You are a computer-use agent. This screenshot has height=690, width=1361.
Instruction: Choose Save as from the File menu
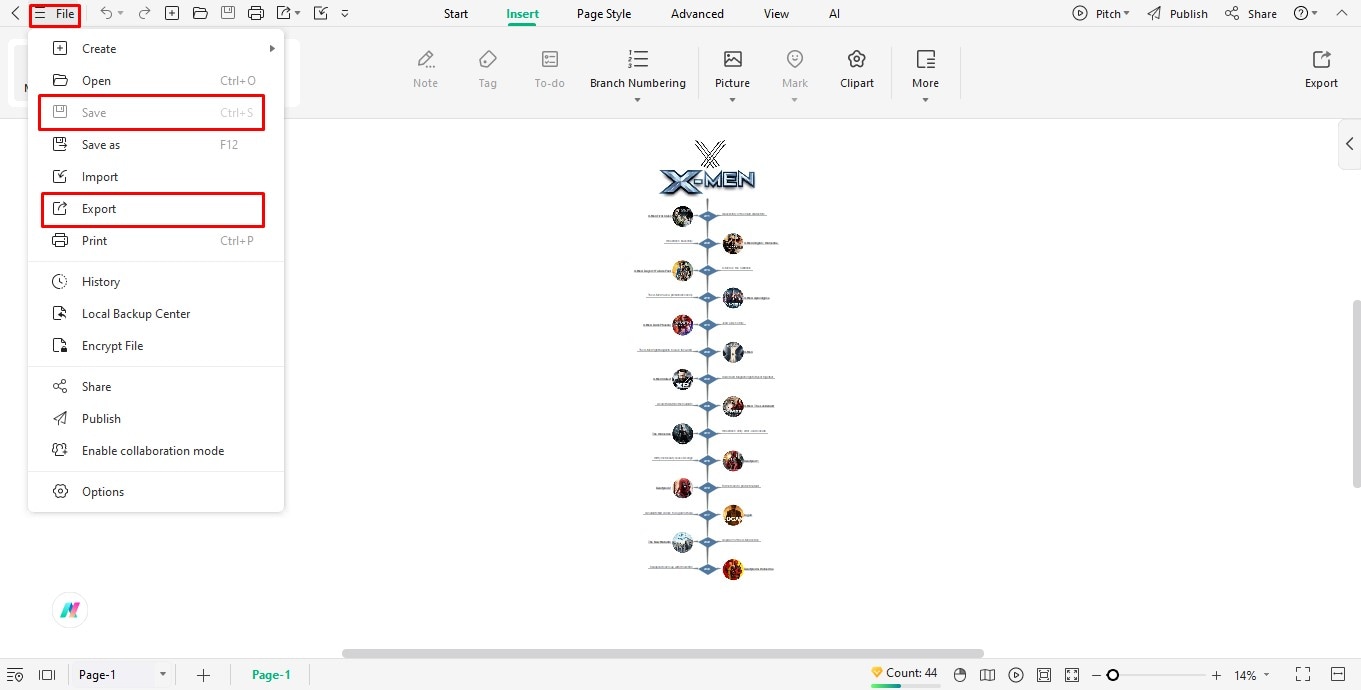(x=156, y=144)
